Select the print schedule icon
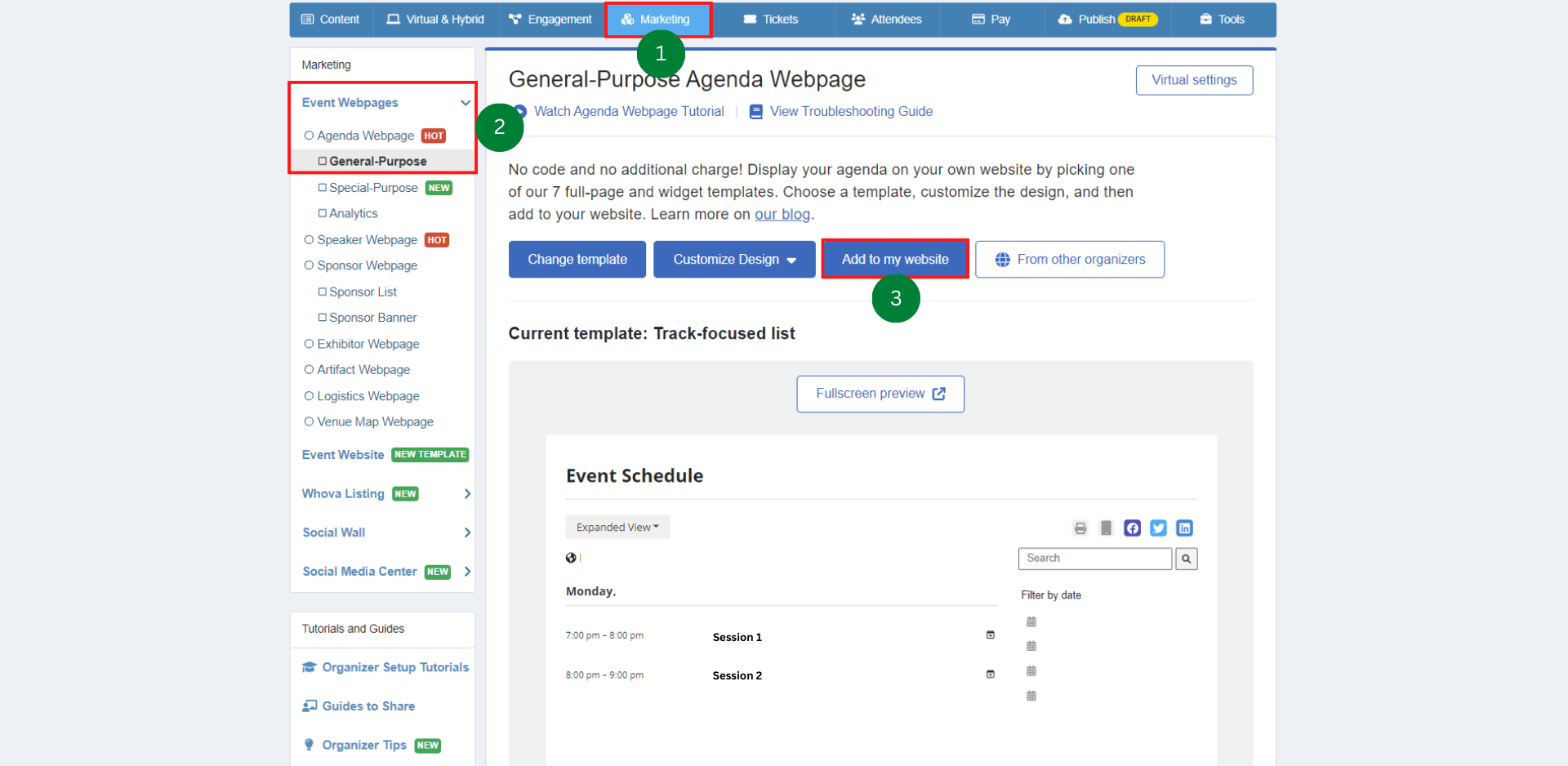The width and height of the screenshot is (1568, 766). [x=1080, y=528]
